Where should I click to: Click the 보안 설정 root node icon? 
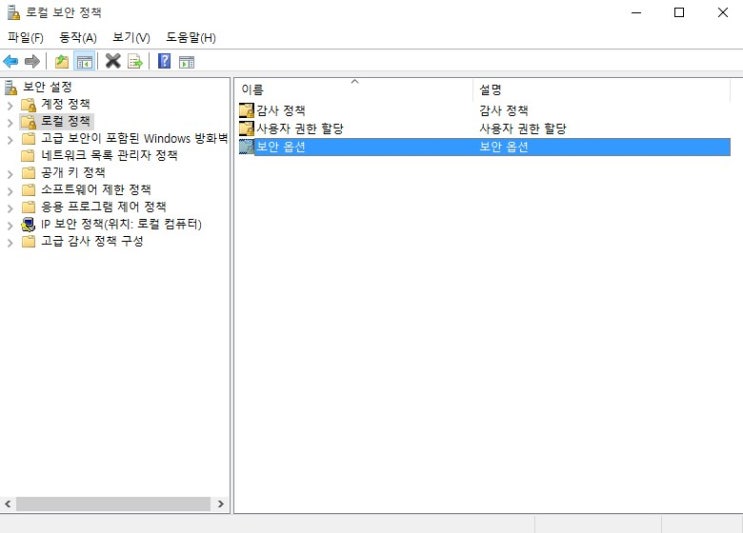coord(10,87)
